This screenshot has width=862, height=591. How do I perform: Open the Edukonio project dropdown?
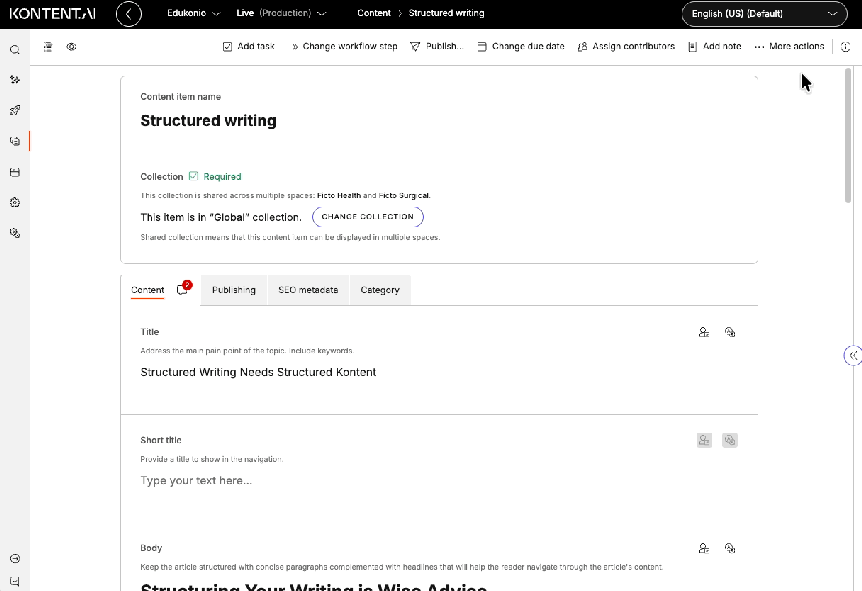[194, 13]
